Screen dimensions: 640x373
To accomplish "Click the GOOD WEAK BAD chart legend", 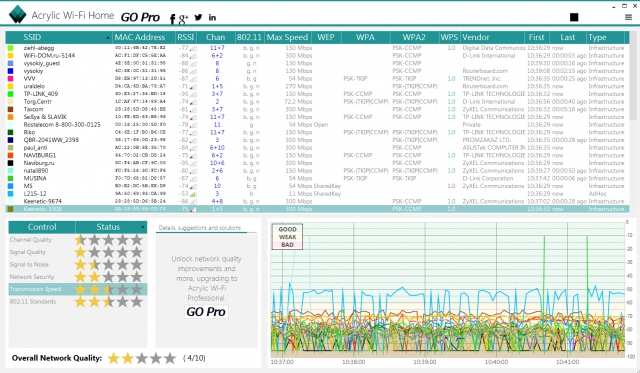I will coord(287,237).
